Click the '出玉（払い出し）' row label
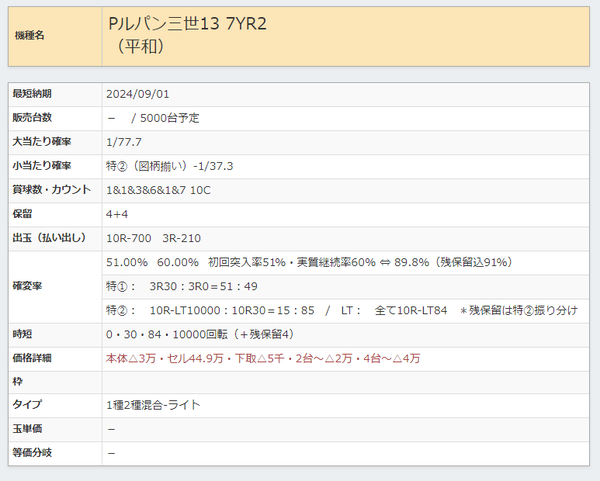Image resolution: width=600 pixels, height=481 pixels. 49,238
